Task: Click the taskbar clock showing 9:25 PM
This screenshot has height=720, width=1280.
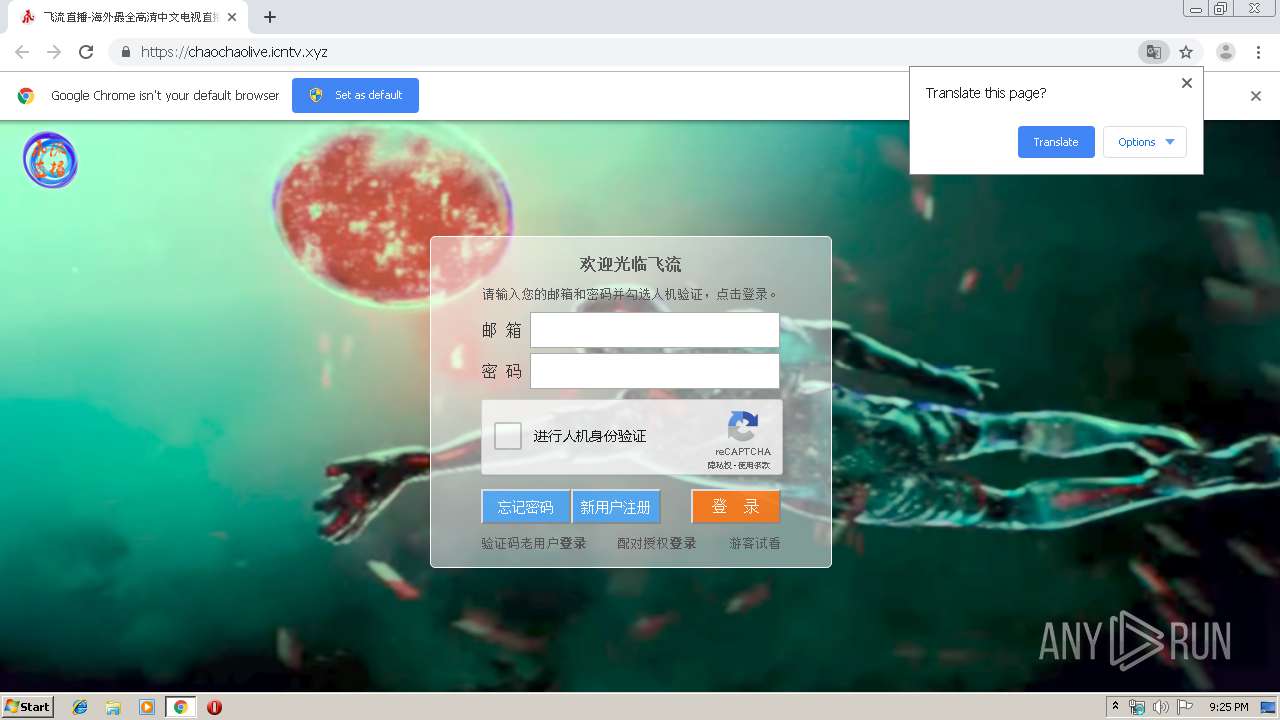Action: [x=1228, y=707]
